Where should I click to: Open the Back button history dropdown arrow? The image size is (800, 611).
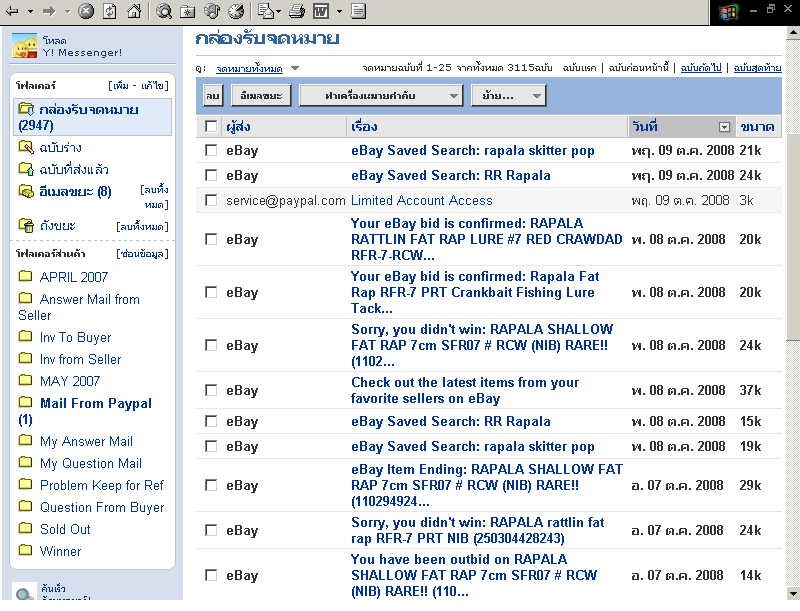[31, 11]
